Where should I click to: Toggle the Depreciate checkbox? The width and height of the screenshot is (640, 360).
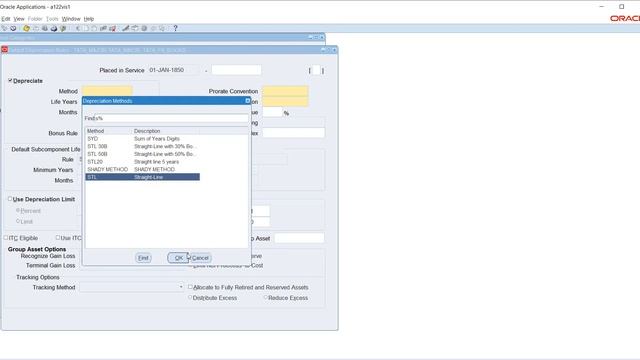10,80
